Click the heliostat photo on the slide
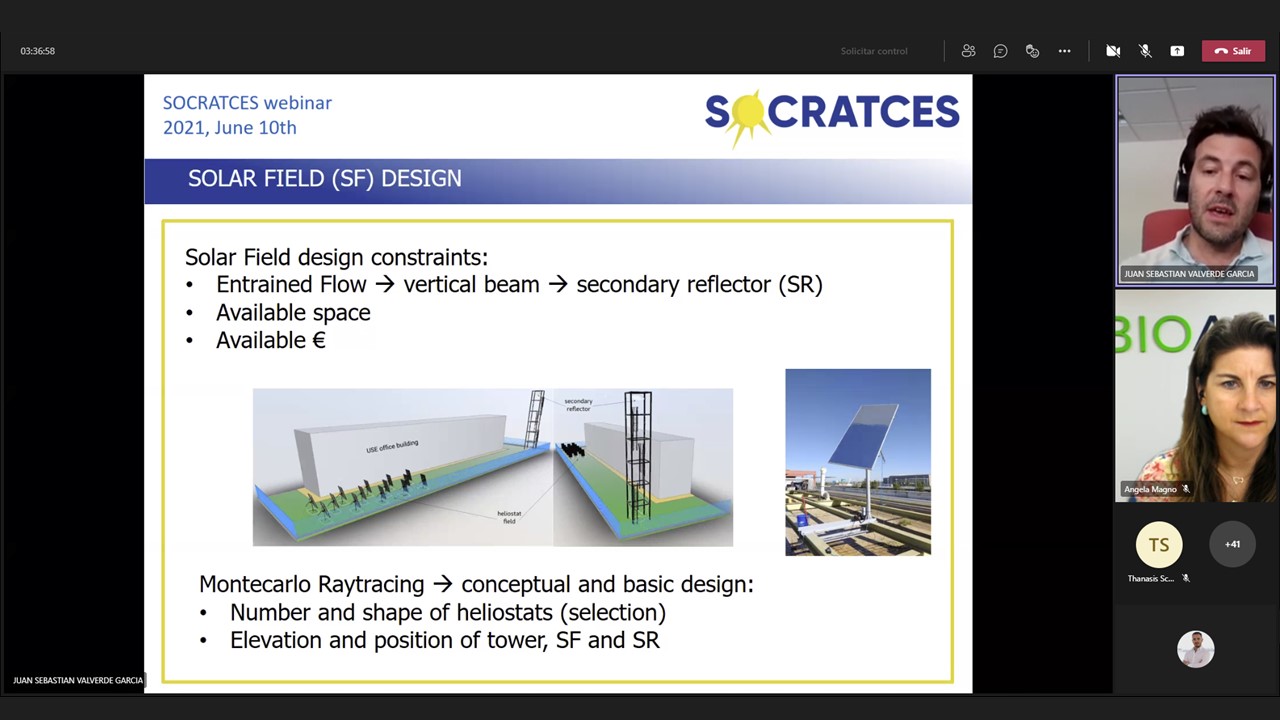 click(x=857, y=462)
